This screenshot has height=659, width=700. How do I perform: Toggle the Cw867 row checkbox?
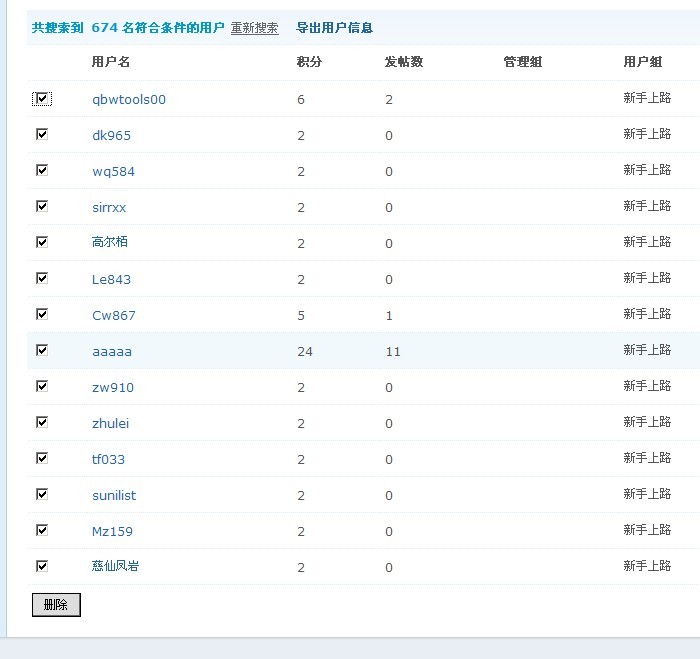click(x=42, y=315)
